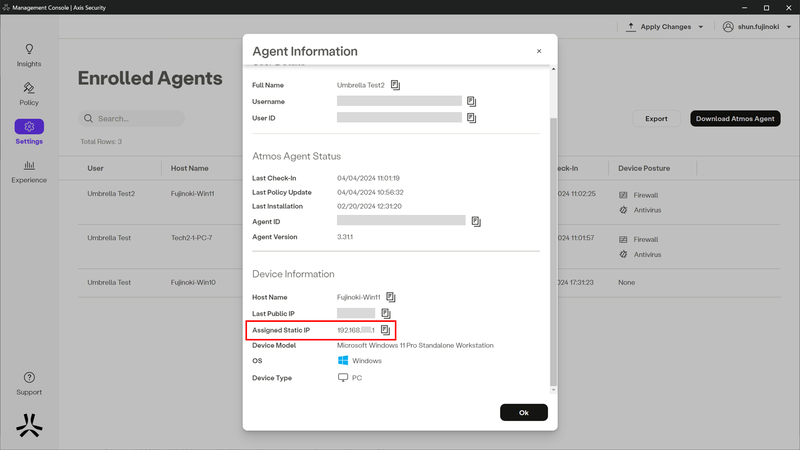Click the PC device type monitor icon
Image resolution: width=800 pixels, height=450 pixels.
click(x=343, y=378)
